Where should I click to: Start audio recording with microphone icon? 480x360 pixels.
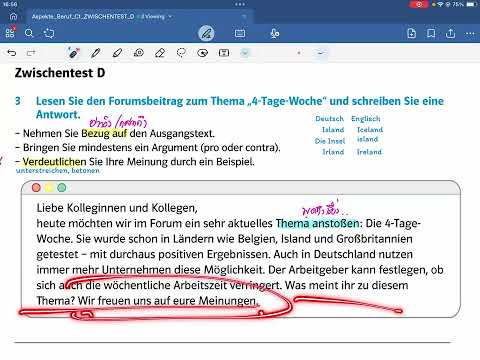click(275, 33)
